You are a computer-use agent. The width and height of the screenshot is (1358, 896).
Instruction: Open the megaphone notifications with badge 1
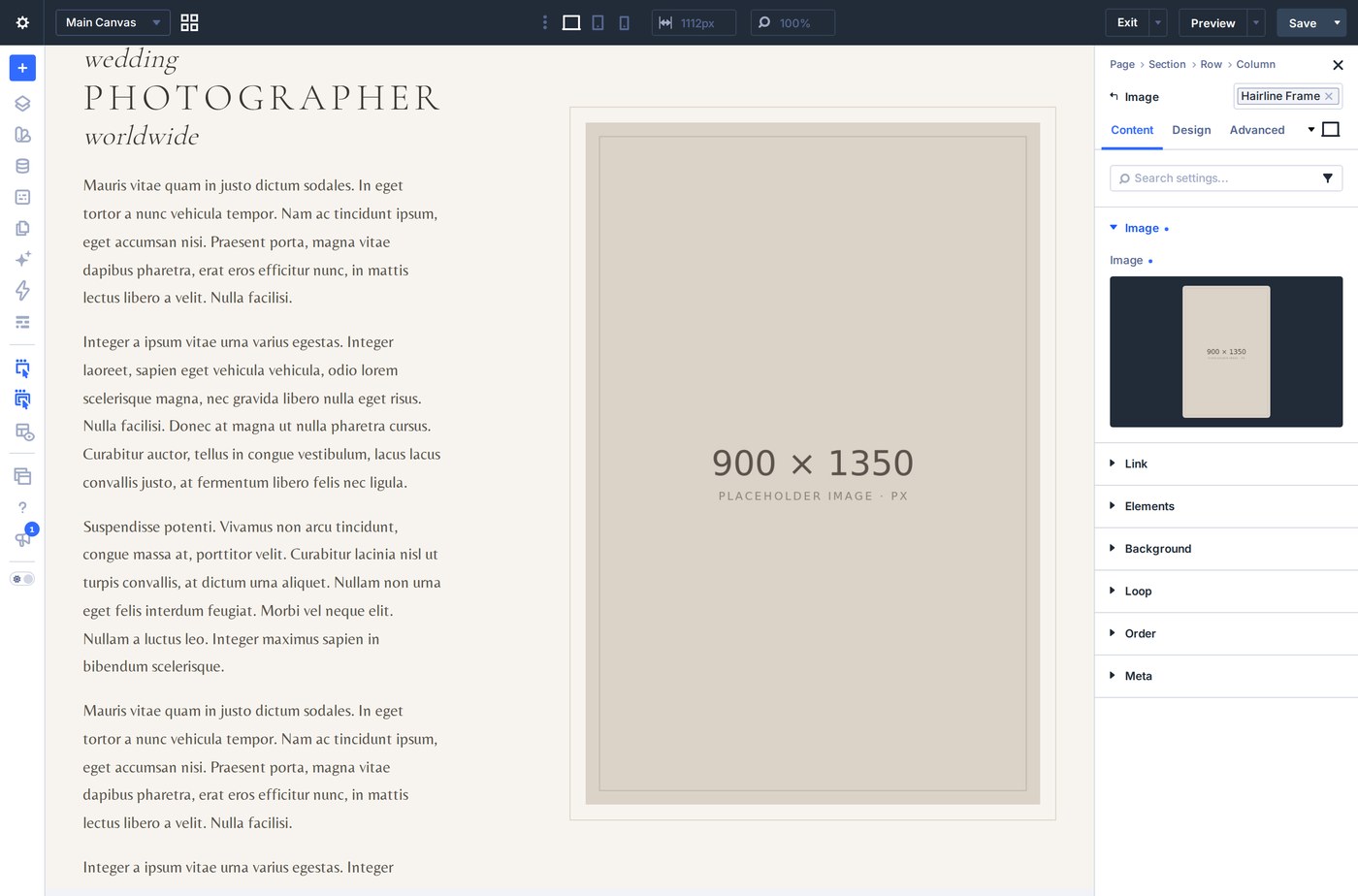pos(23,537)
